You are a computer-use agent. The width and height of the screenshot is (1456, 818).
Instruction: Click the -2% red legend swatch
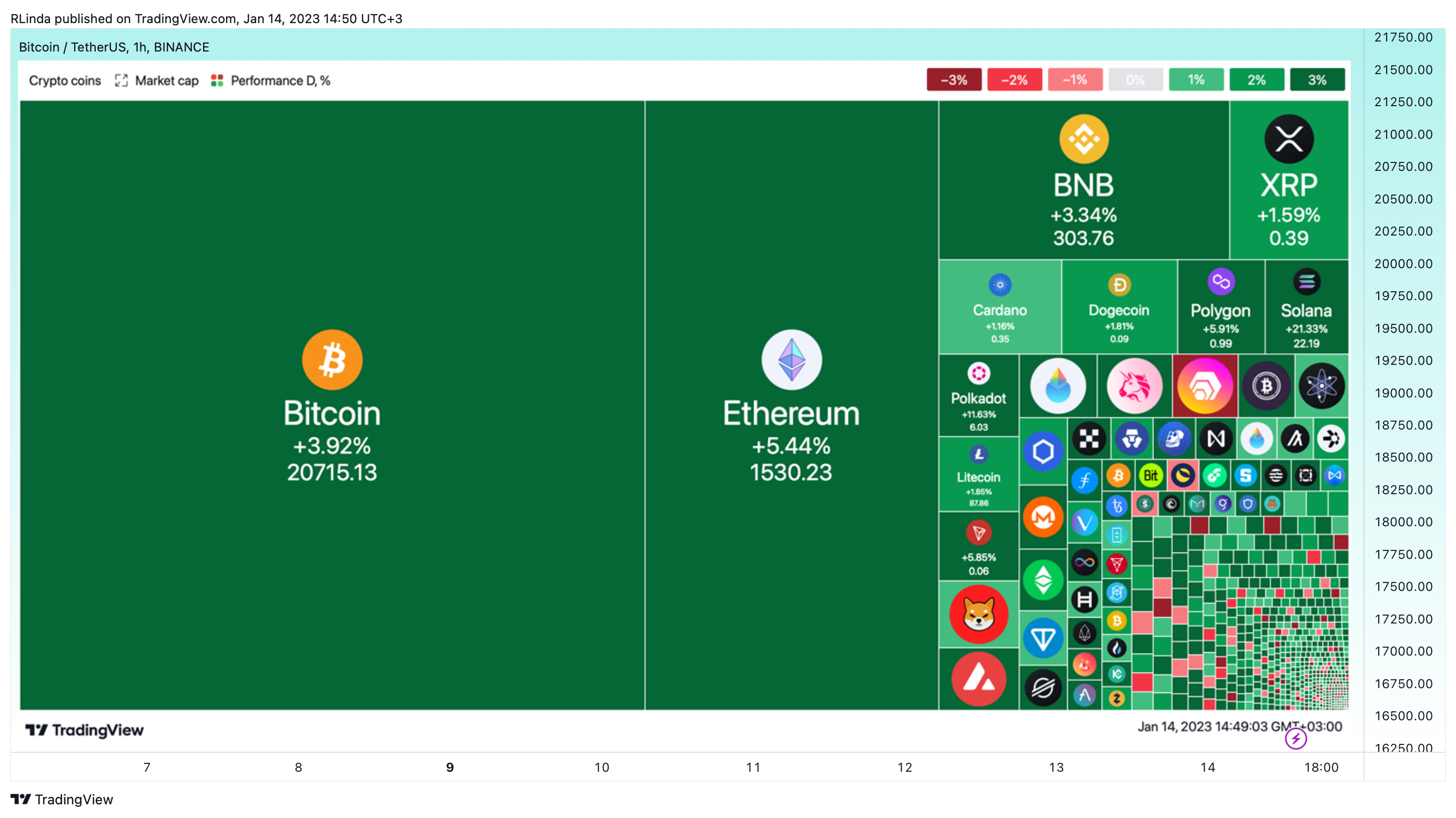click(1015, 80)
